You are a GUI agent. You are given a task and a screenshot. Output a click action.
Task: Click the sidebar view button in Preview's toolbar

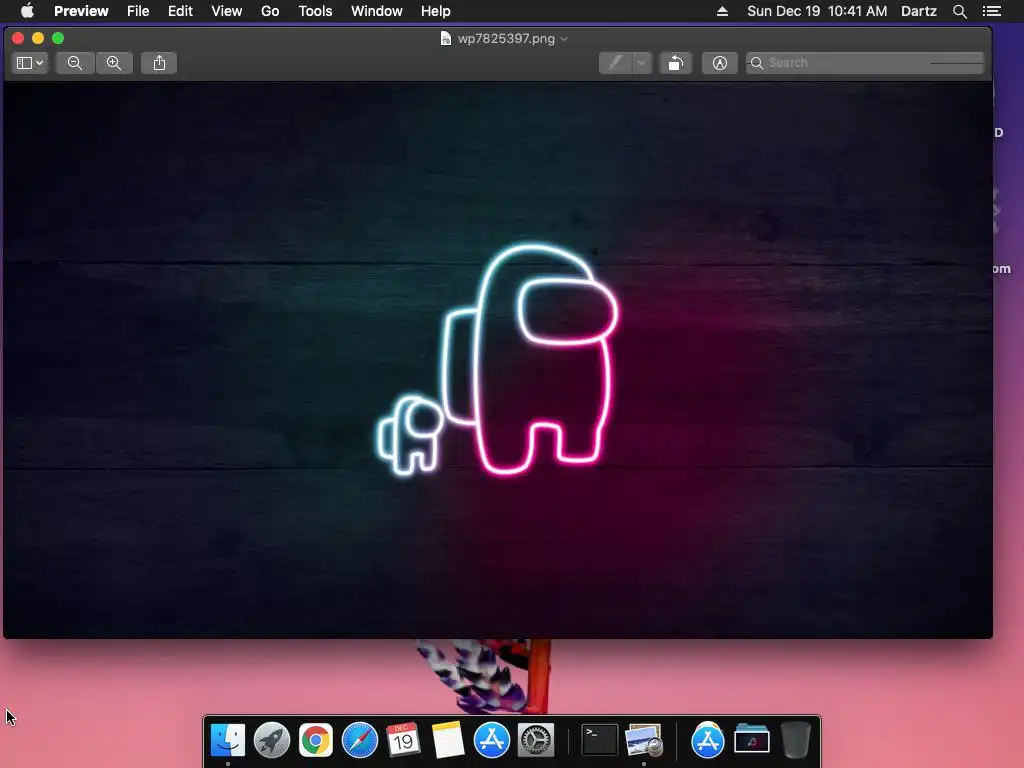tap(30, 63)
